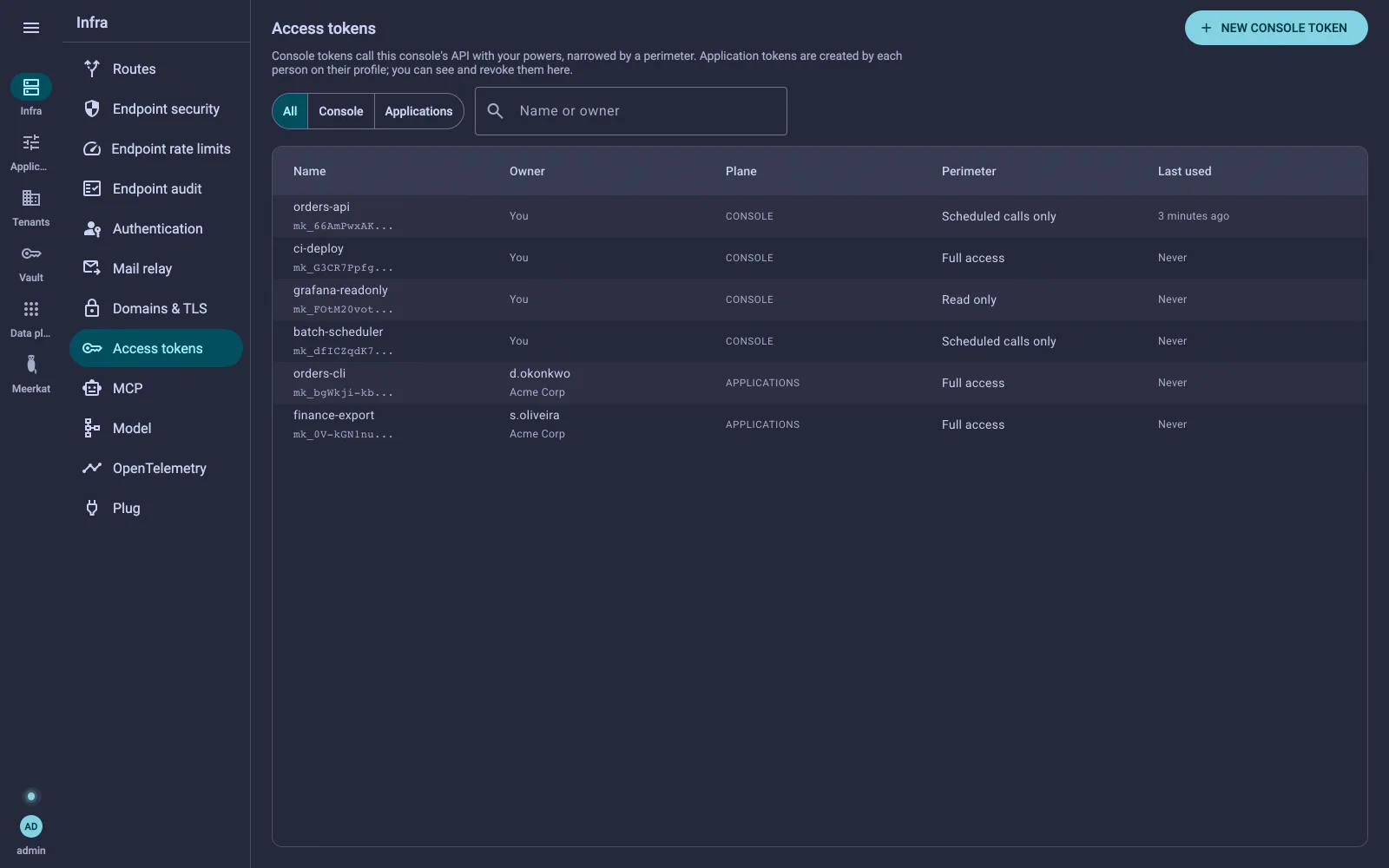Filter tokens to Console only
Viewport: 1389px width, 868px height.
click(341, 111)
